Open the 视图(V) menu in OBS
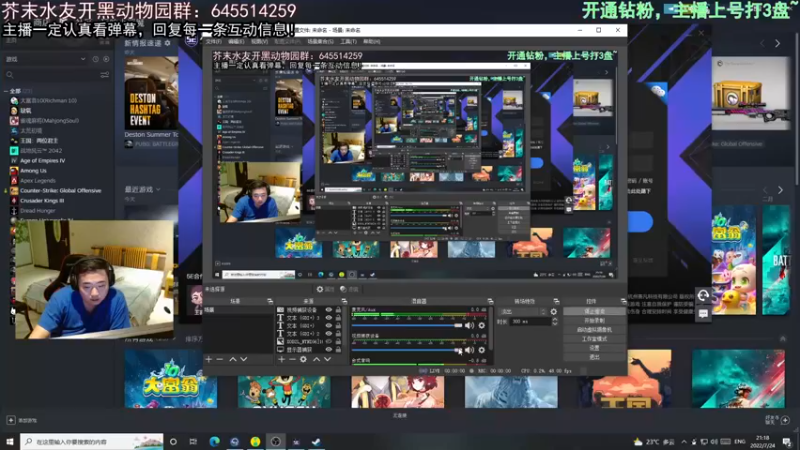Image resolution: width=800 pixels, height=450 pixels. pos(259,41)
